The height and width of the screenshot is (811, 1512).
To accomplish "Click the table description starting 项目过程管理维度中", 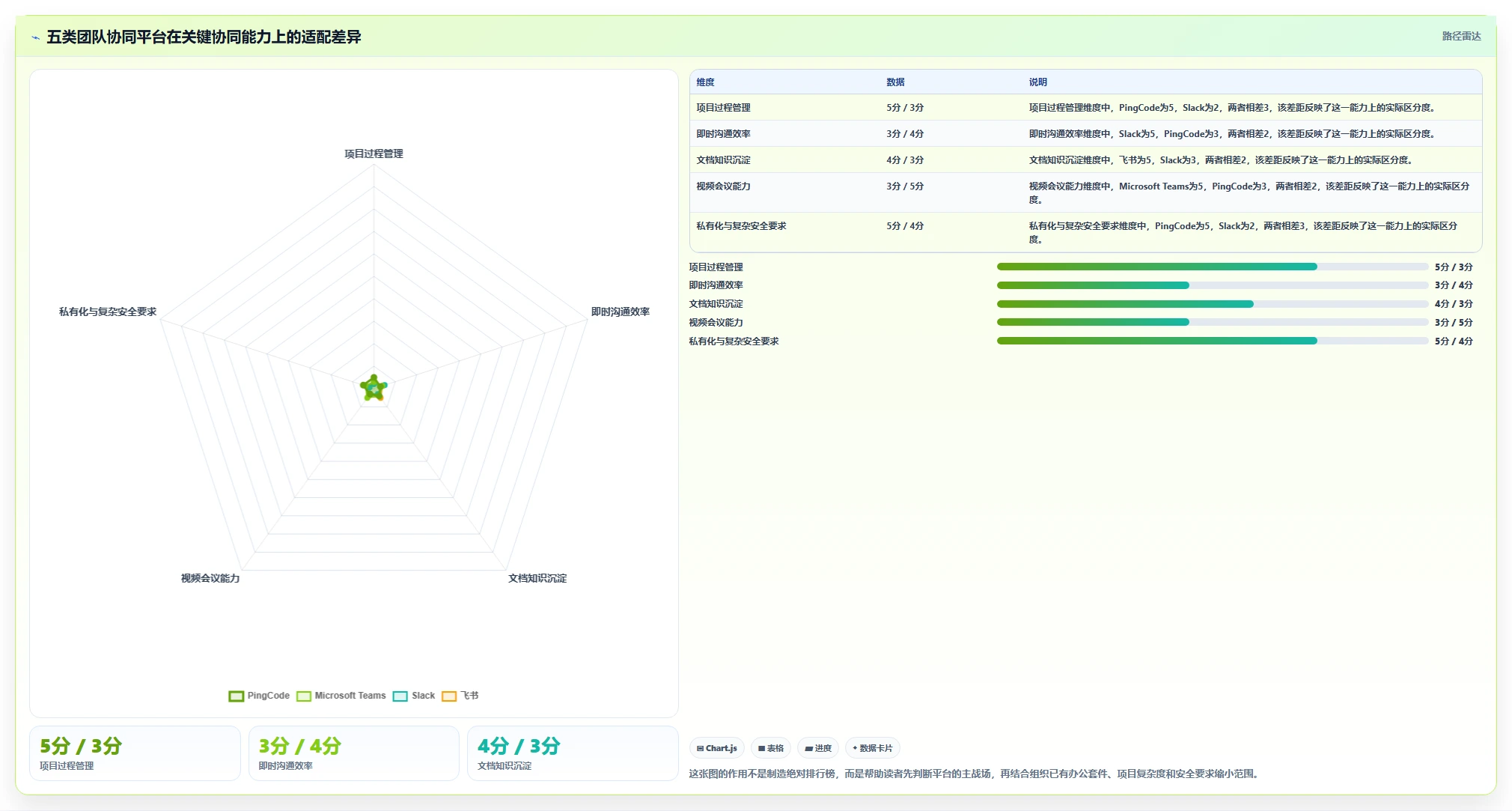I will click(1233, 108).
